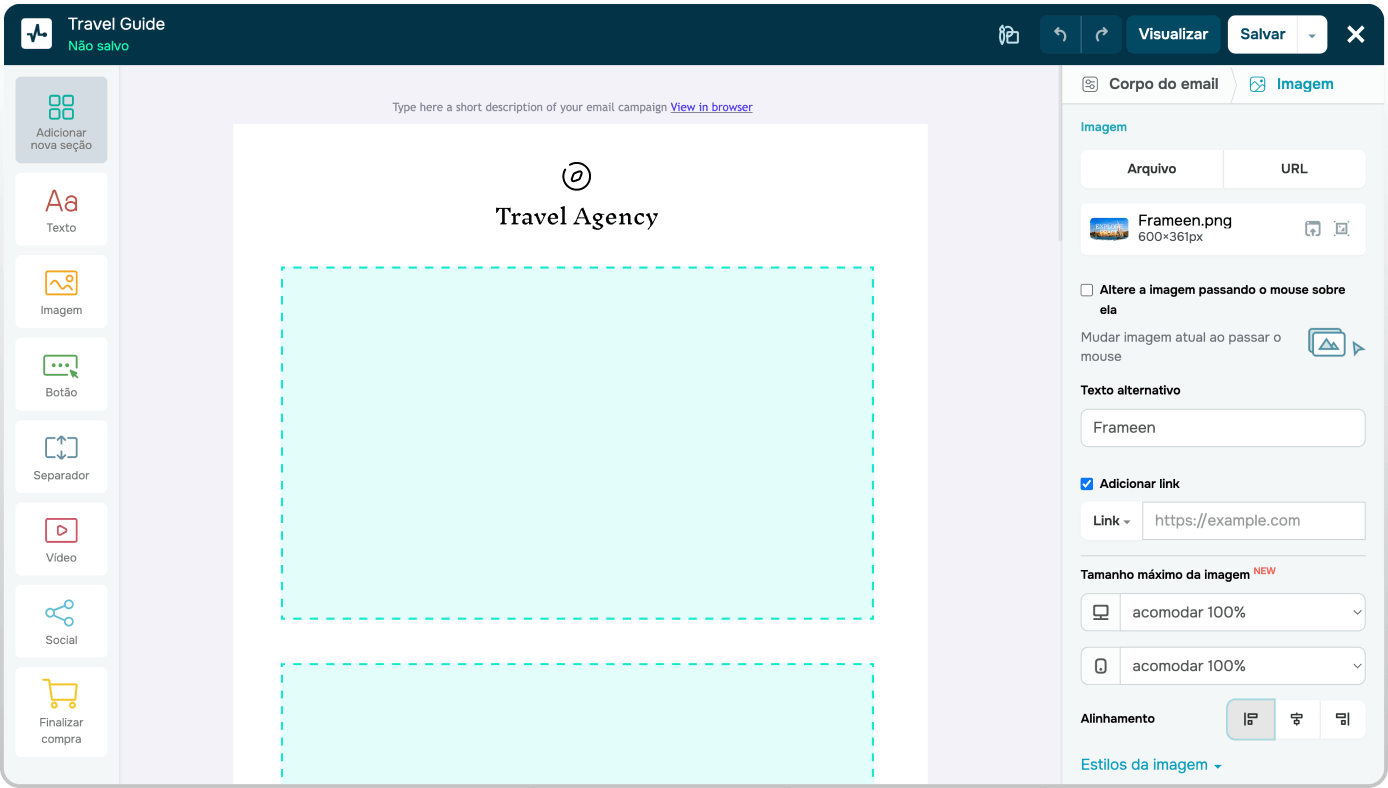Open the View in browser link
This screenshot has height=788, width=1388.
pos(711,107)
